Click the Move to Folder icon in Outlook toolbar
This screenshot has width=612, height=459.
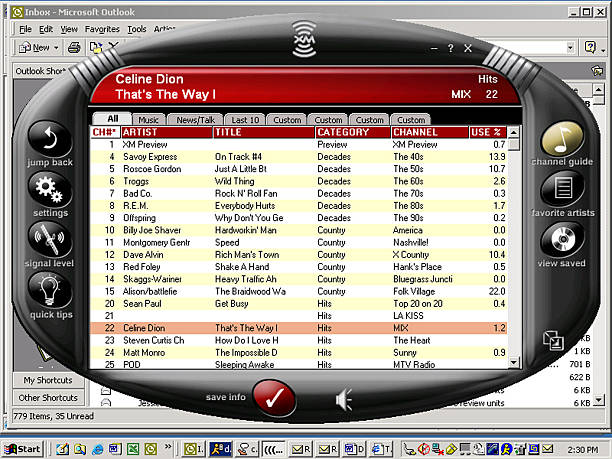coord(96,48)
